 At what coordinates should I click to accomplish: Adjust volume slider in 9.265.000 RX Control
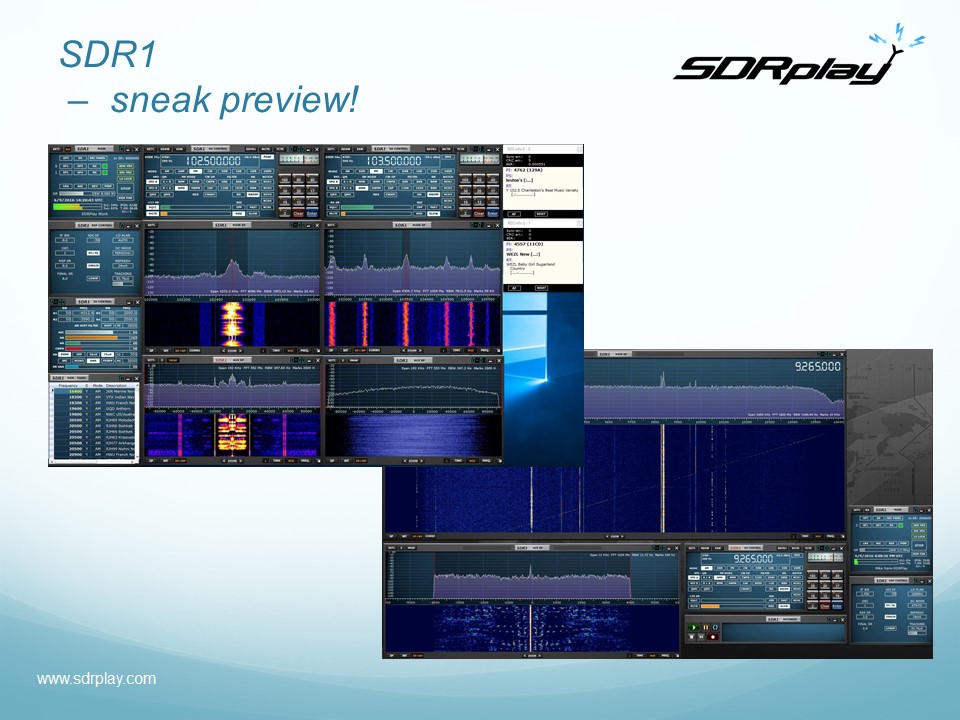pyautogui.click(x=732, y=606)
